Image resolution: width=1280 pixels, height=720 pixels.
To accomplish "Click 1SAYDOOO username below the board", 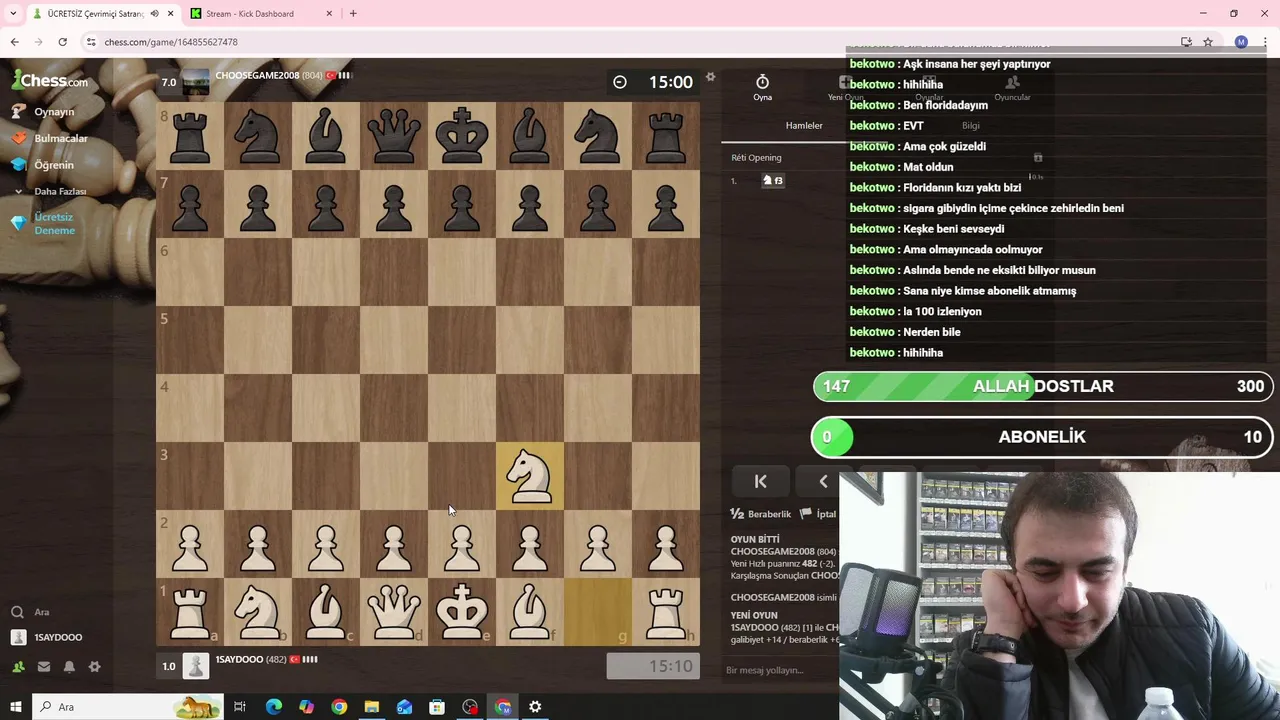I will pyautogui.click(x=239, y=659).
